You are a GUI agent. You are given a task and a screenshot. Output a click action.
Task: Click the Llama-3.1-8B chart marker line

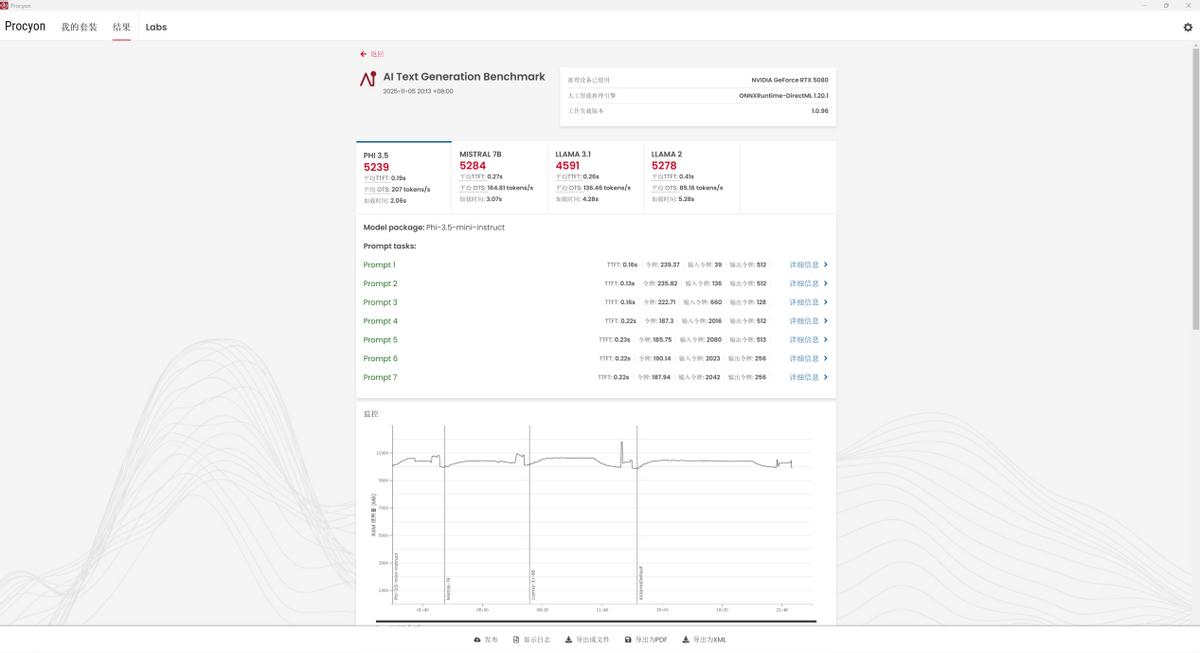[x=530, y=515]
